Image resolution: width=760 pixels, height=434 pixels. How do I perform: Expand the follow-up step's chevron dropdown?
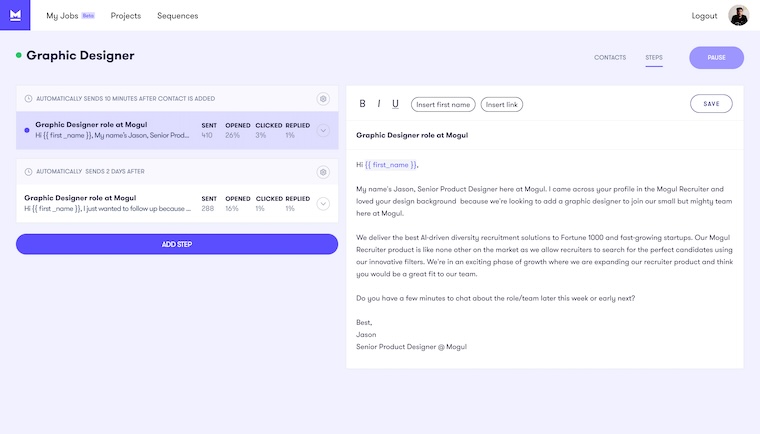(x=323, y=204)
